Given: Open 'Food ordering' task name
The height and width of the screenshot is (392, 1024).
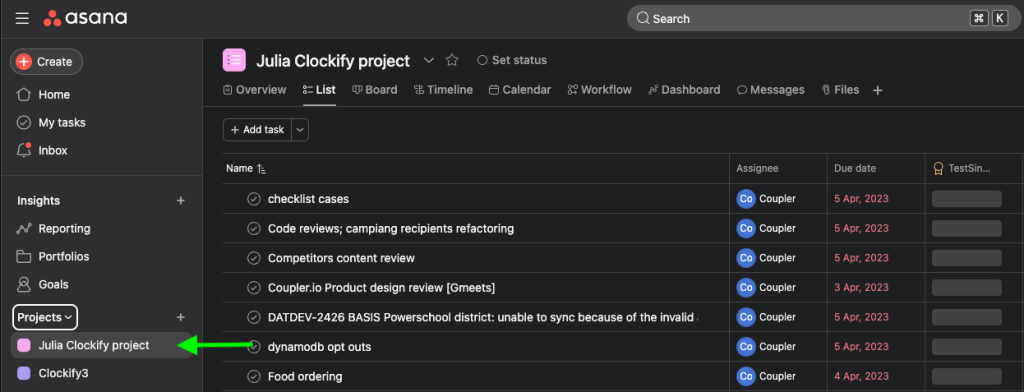Looking at the screenshot, I should point(305,376).
